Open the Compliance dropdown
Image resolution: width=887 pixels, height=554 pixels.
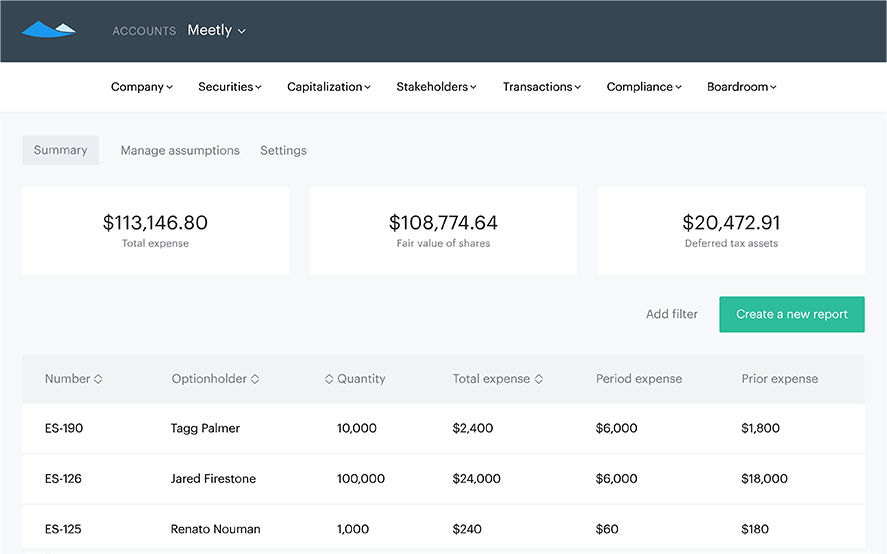click(x=644, y=87)
